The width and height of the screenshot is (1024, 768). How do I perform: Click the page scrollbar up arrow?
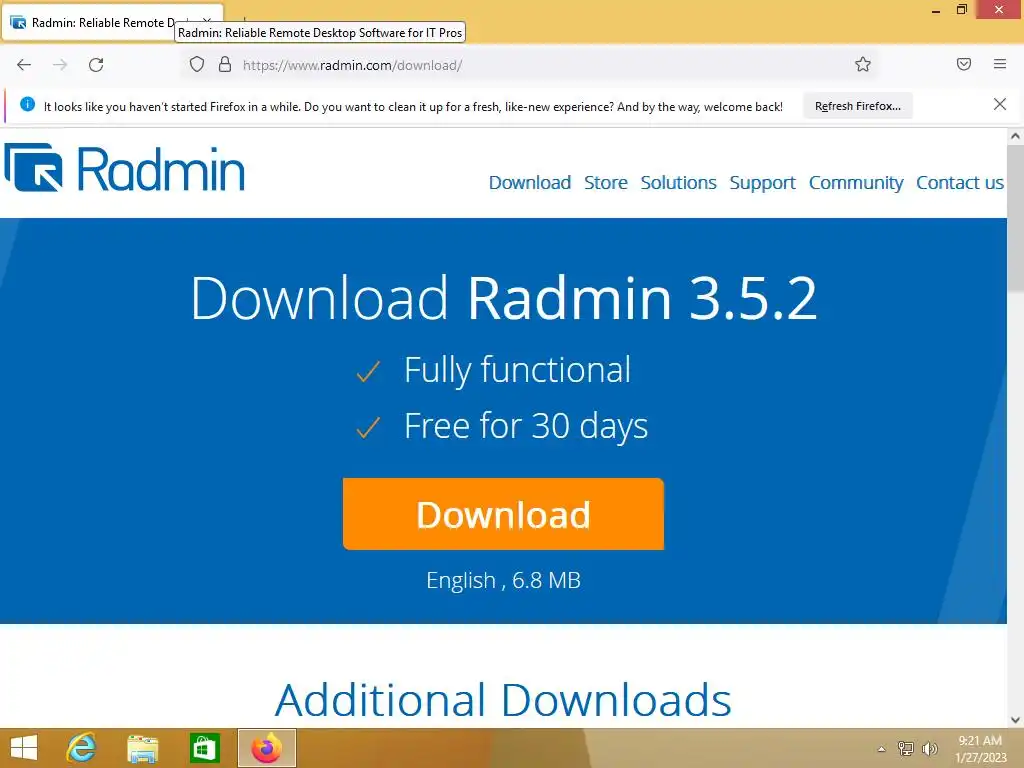[x=1015, y=136]
